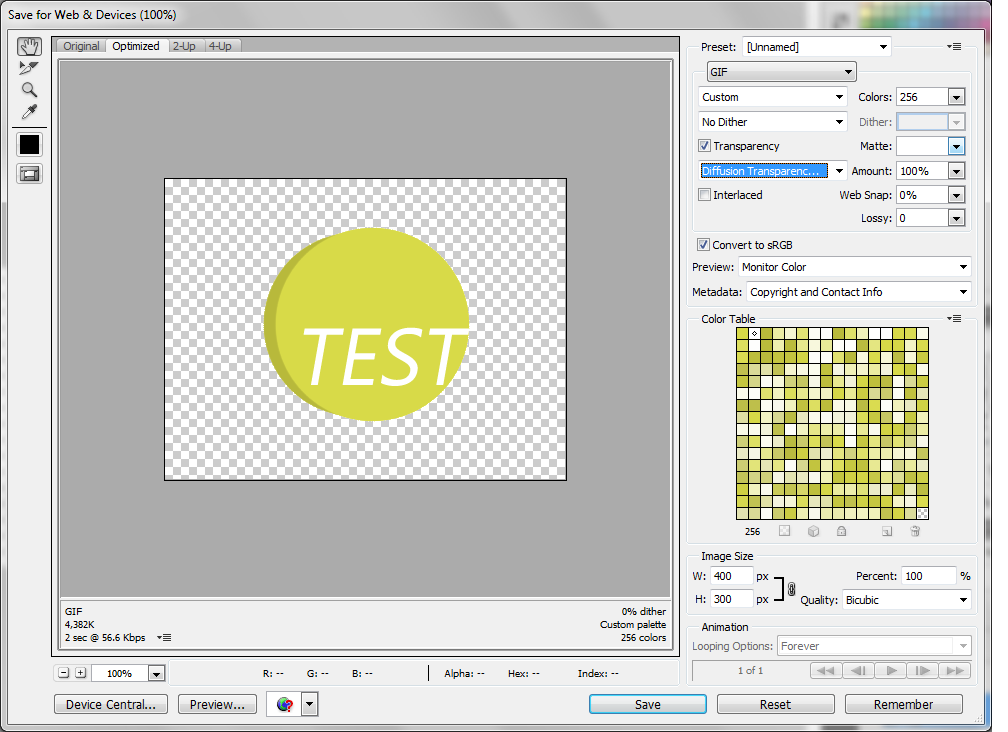
Task: Expand the No Dither dropdown
Action: [773, 122]
